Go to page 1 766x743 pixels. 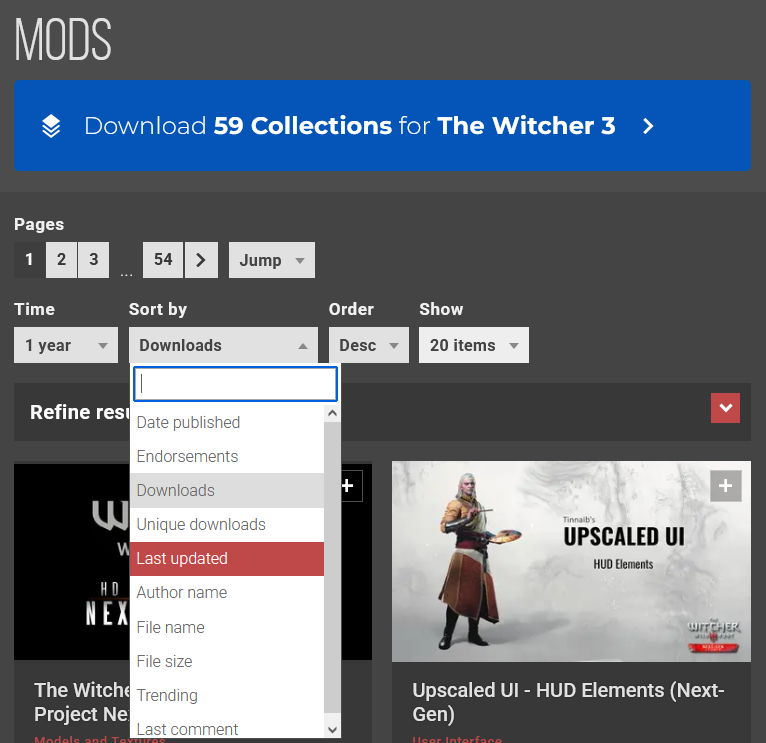(29, 259)
